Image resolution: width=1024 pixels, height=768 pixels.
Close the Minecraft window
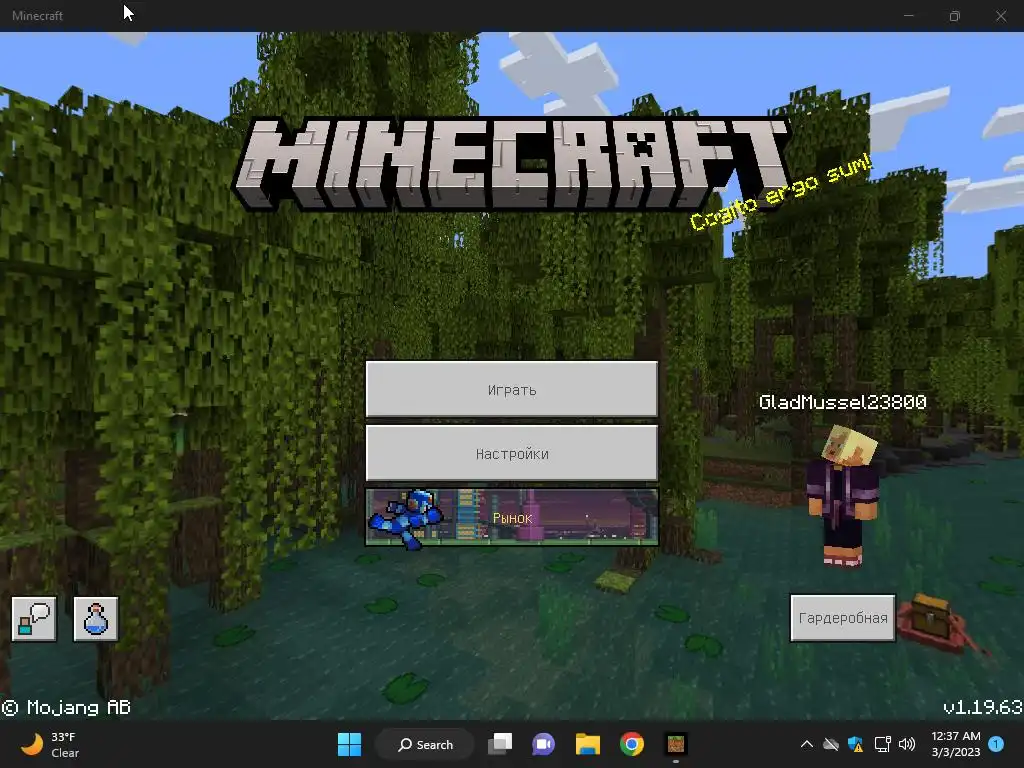(1000, 16)
